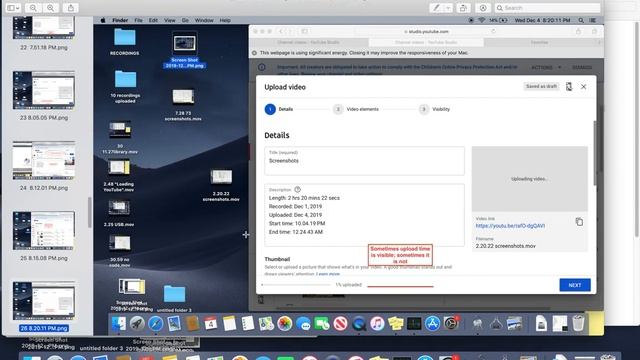This screenshot has height=360, width=640.
Task: Open Launchpad from the Dock
Action: tap(137, 324)
